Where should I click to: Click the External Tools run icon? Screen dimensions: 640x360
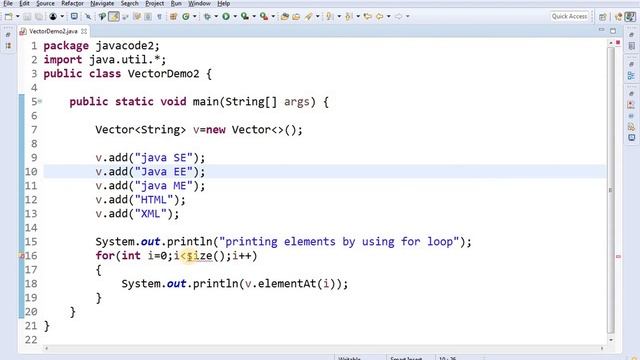[x=264, y=16]
